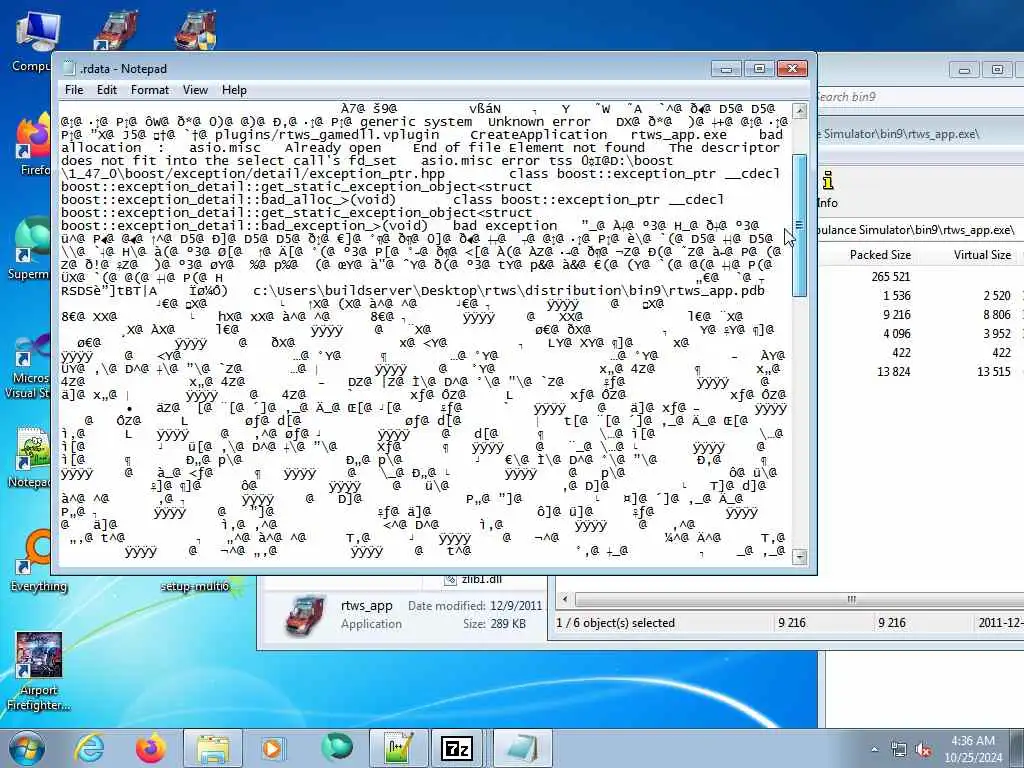This screenshot has height=768, width=1024.
Task: Switch to the Notepad taskbar button
Action: (x=522, y=748)
